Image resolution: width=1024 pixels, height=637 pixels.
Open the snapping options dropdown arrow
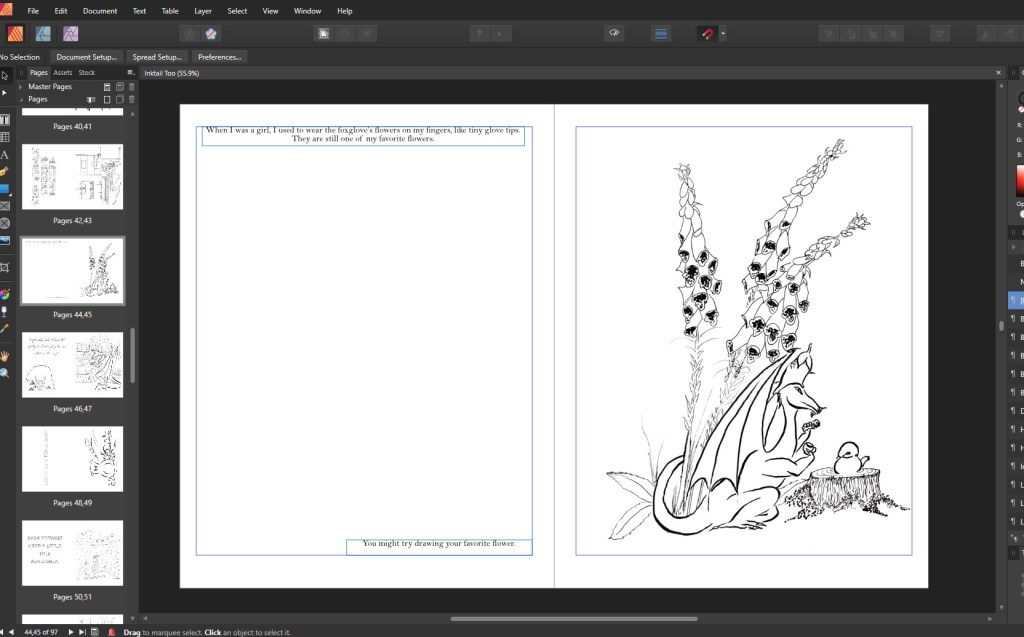tap(723, 34)
